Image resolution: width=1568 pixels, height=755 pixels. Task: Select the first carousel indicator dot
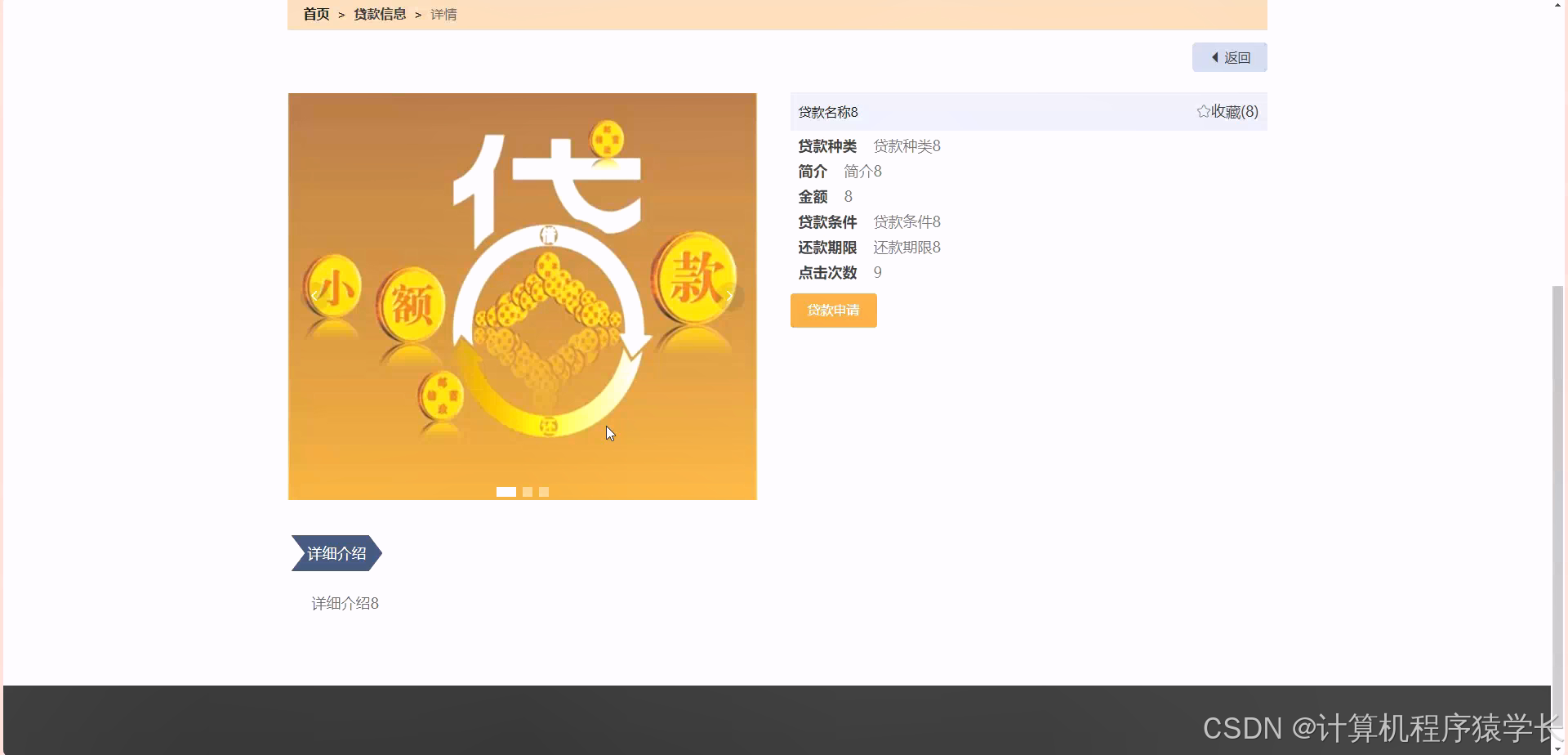tap(506, 491)
